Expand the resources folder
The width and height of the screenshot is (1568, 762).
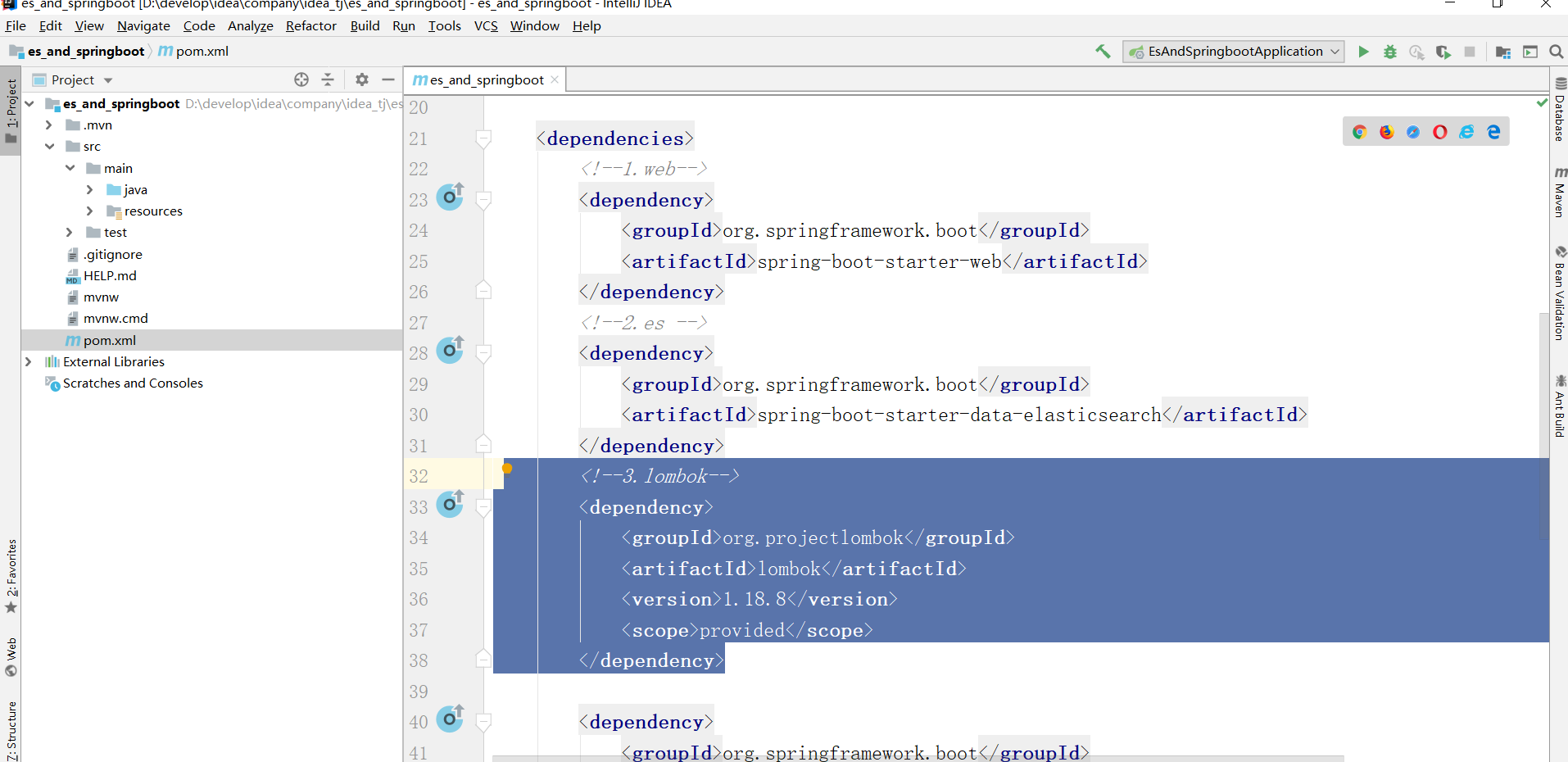(90, 211)
